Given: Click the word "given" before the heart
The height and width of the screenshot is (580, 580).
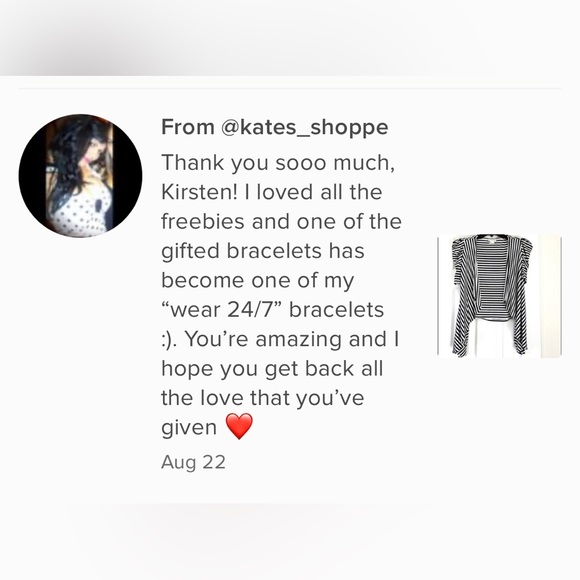Looking at the screenshot, I should 189,428.
